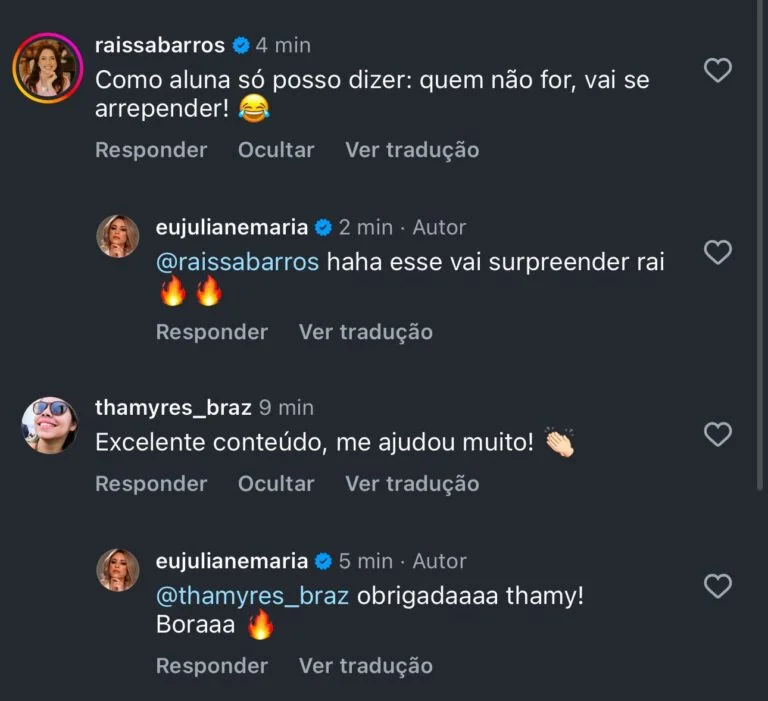Like eujulianemaria's reply to raissabarros
768x701 pixels.
(x=718, y=253)
